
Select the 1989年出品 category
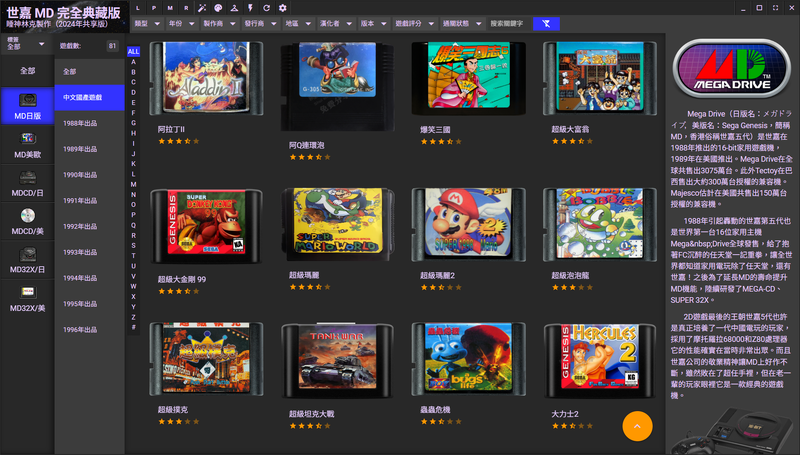90,149
